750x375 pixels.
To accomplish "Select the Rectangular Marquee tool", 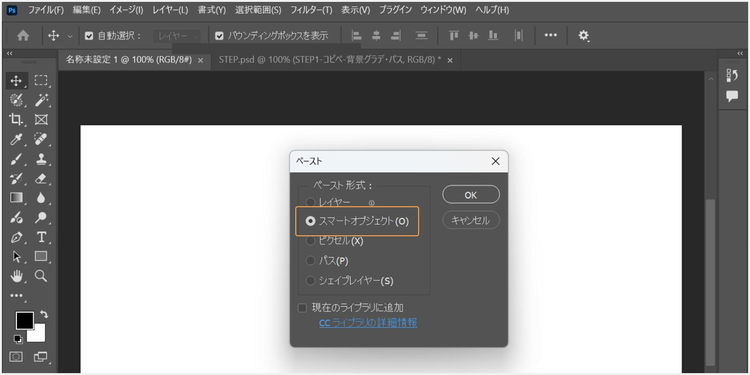I will (41, 81).
